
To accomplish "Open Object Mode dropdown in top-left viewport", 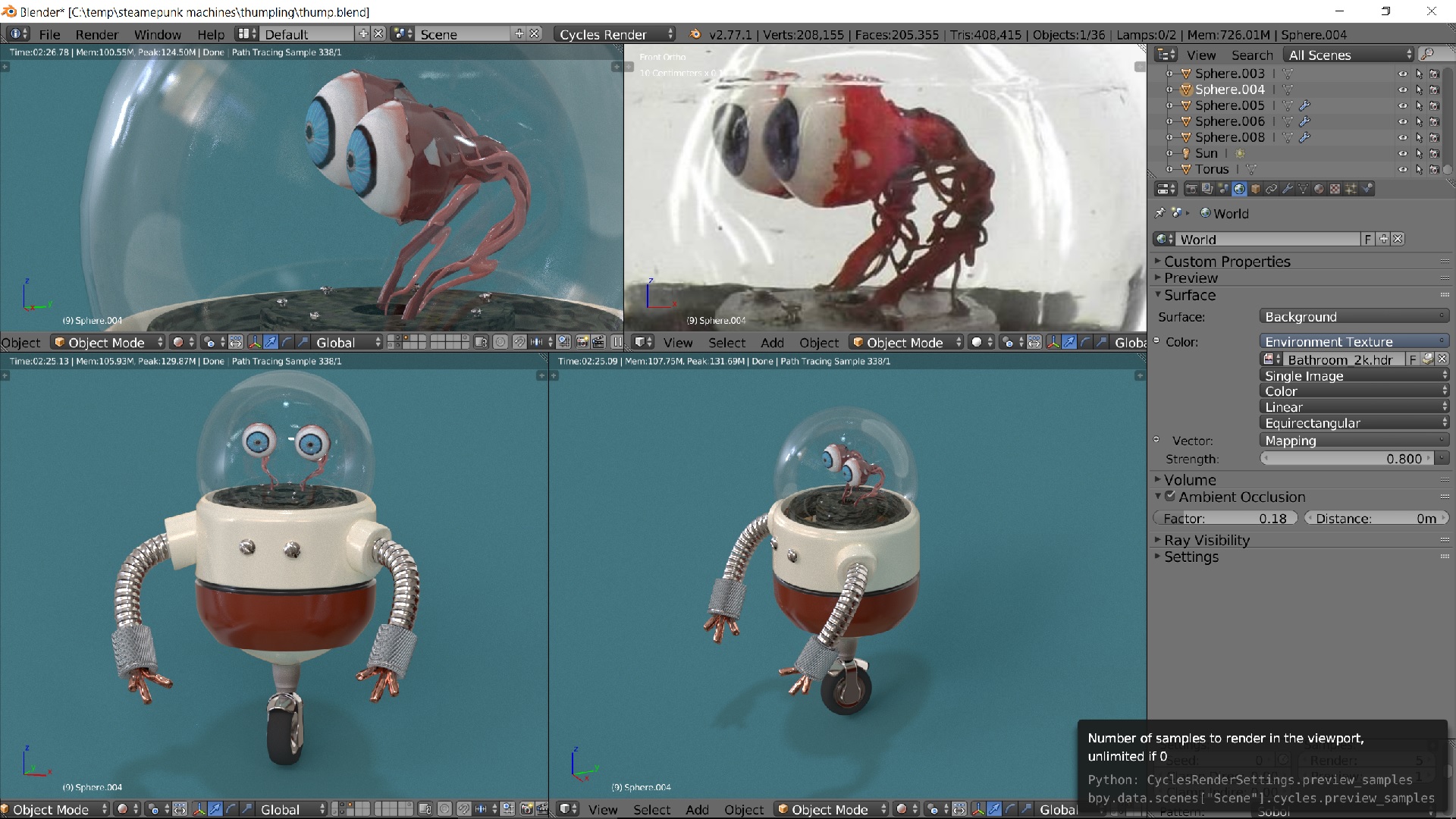I will [108, 342].
